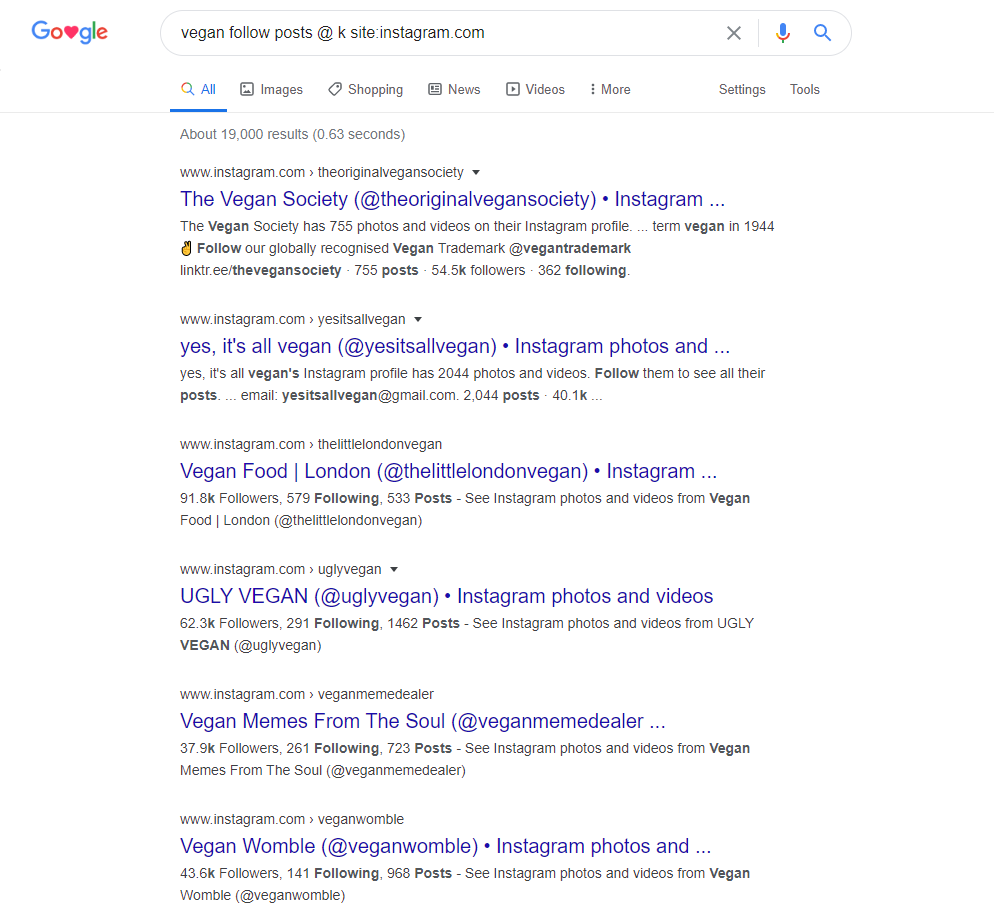Expand dropdown arrow next to yesitsallvegan URL

click(418, 319)
